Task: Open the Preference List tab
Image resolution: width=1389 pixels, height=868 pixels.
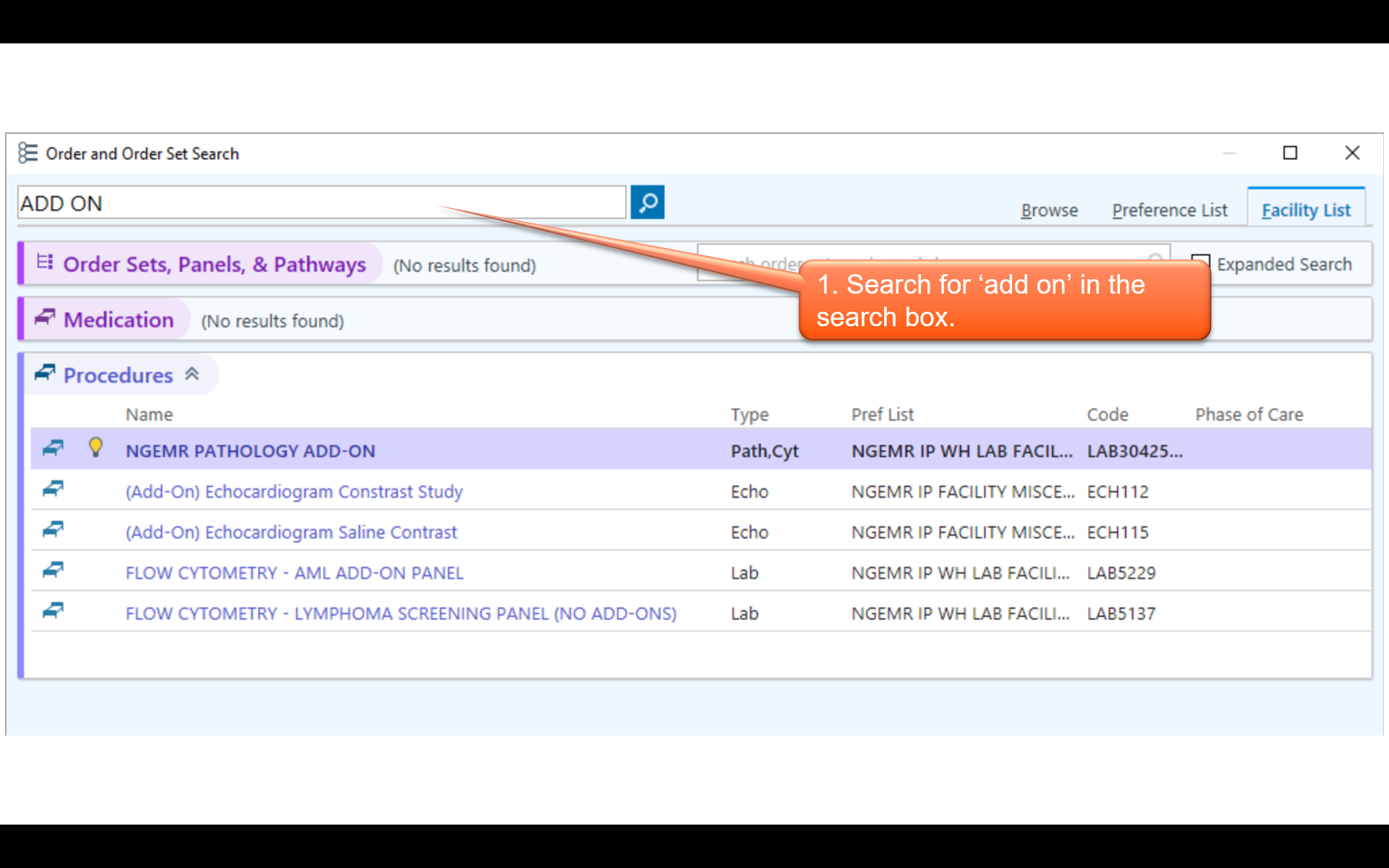Action: (x=1169, y=210)
